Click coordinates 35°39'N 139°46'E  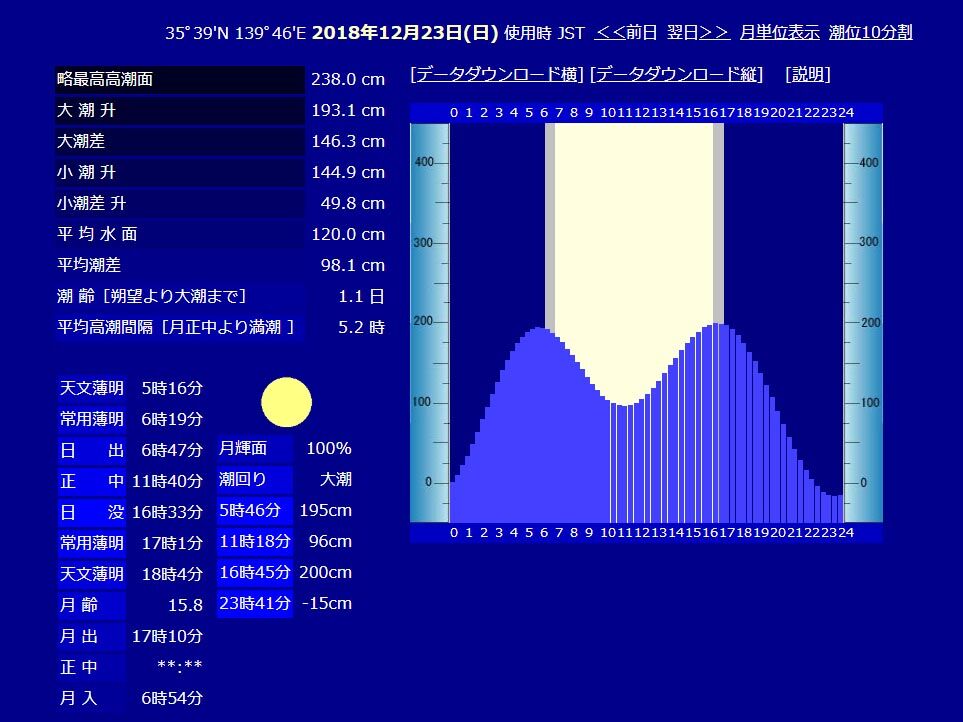[x=235, y=33]
